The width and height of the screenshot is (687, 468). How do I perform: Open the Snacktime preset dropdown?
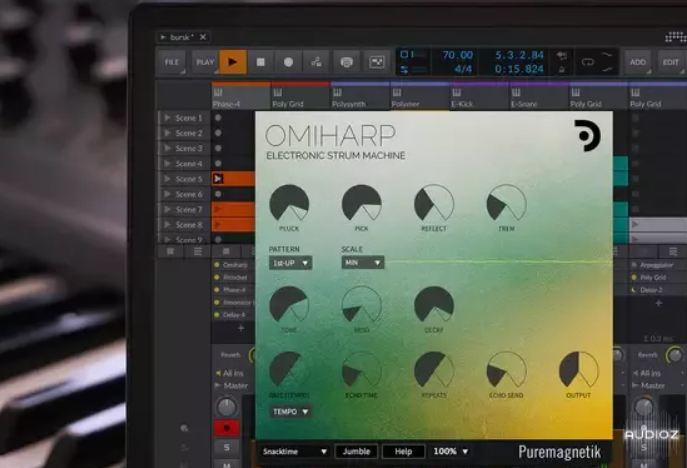coord(294,451)
